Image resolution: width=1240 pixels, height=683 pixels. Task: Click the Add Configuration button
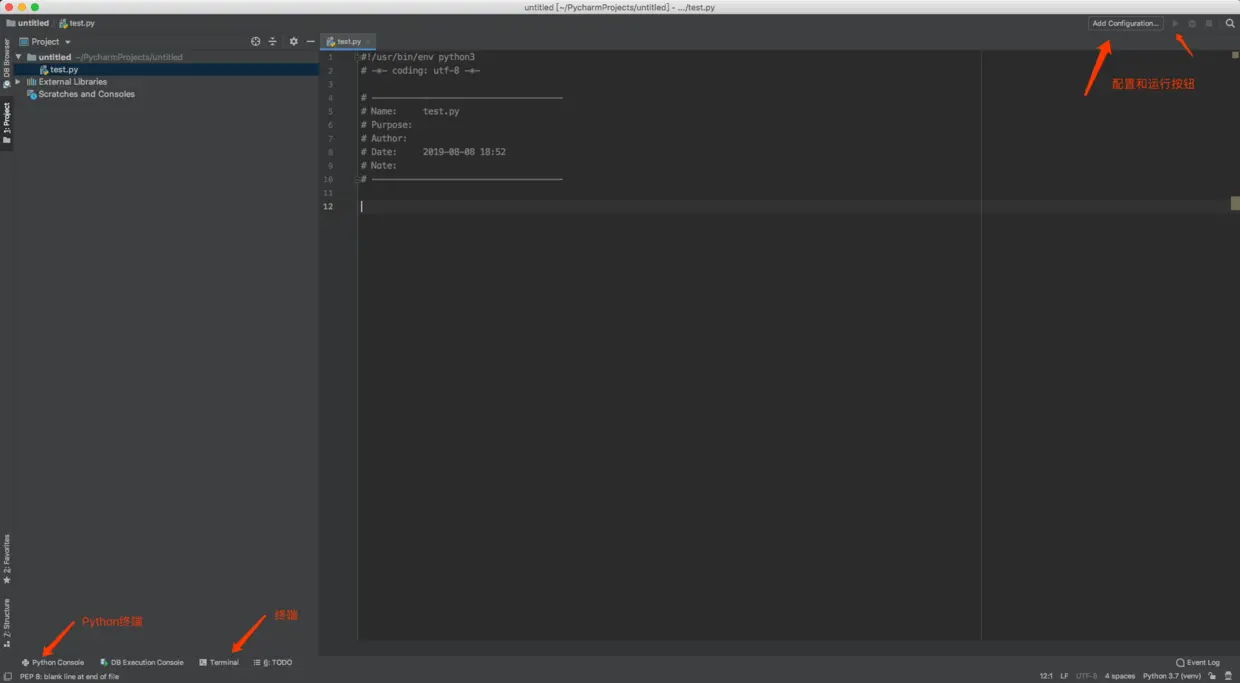[x=1126, y=22]
